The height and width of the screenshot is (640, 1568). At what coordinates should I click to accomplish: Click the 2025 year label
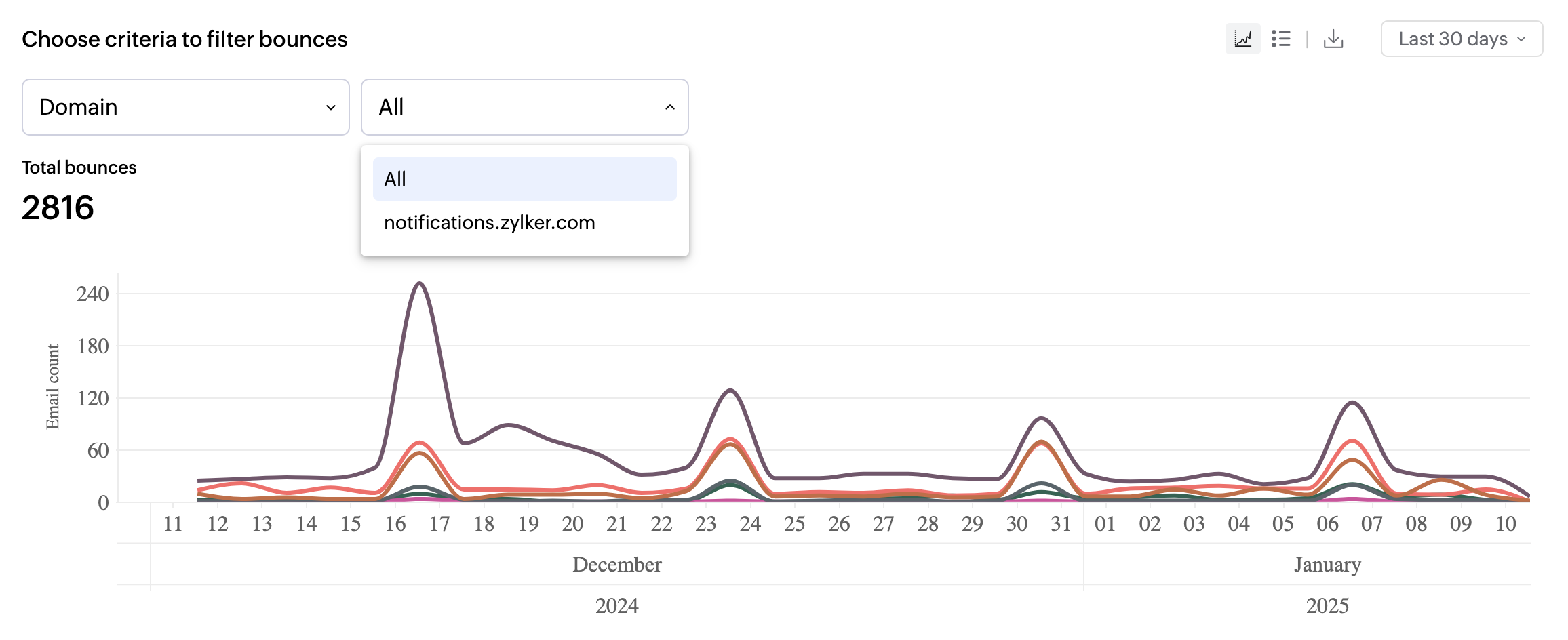point(1327,605)
